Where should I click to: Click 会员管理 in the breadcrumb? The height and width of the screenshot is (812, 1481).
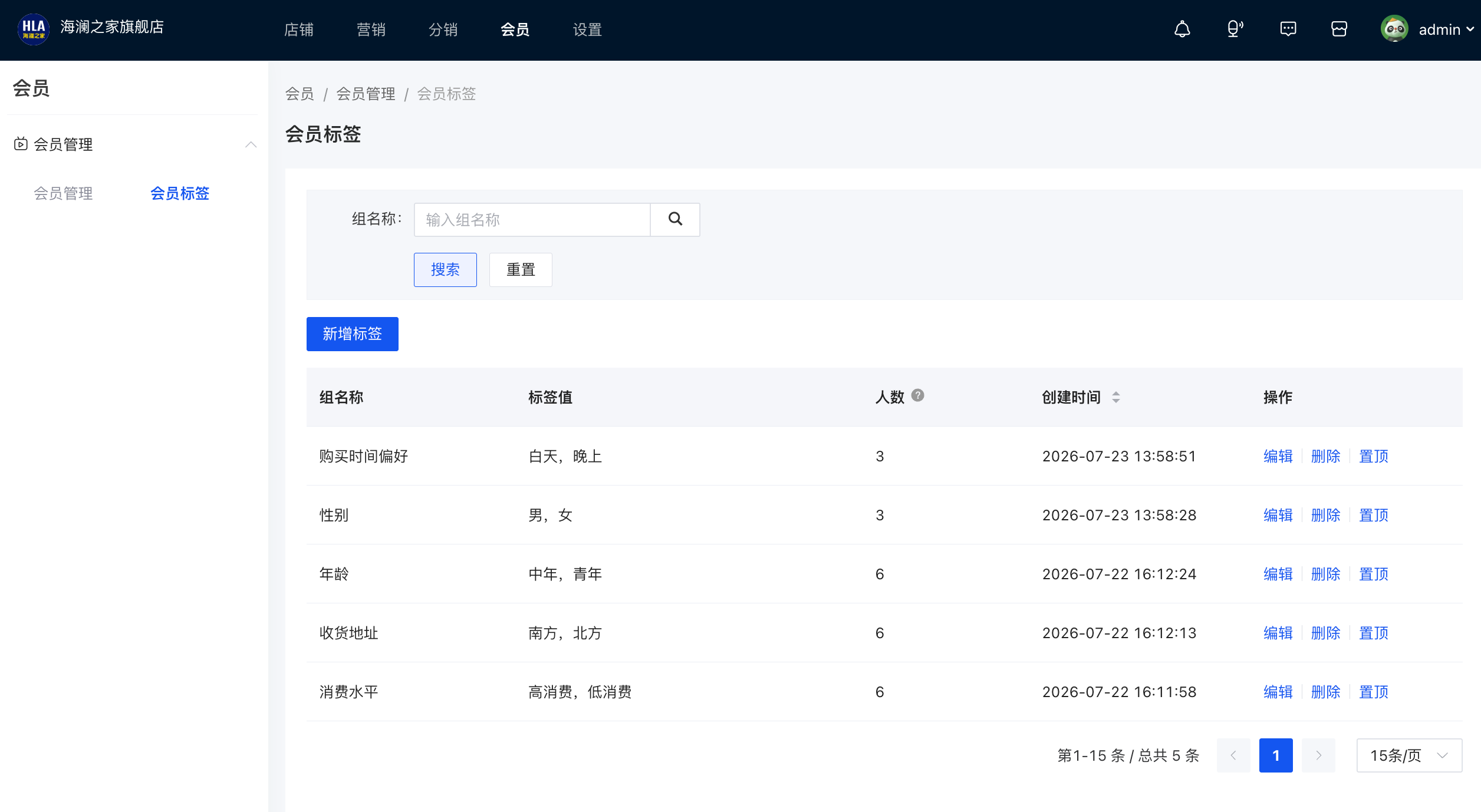(366, 94)
